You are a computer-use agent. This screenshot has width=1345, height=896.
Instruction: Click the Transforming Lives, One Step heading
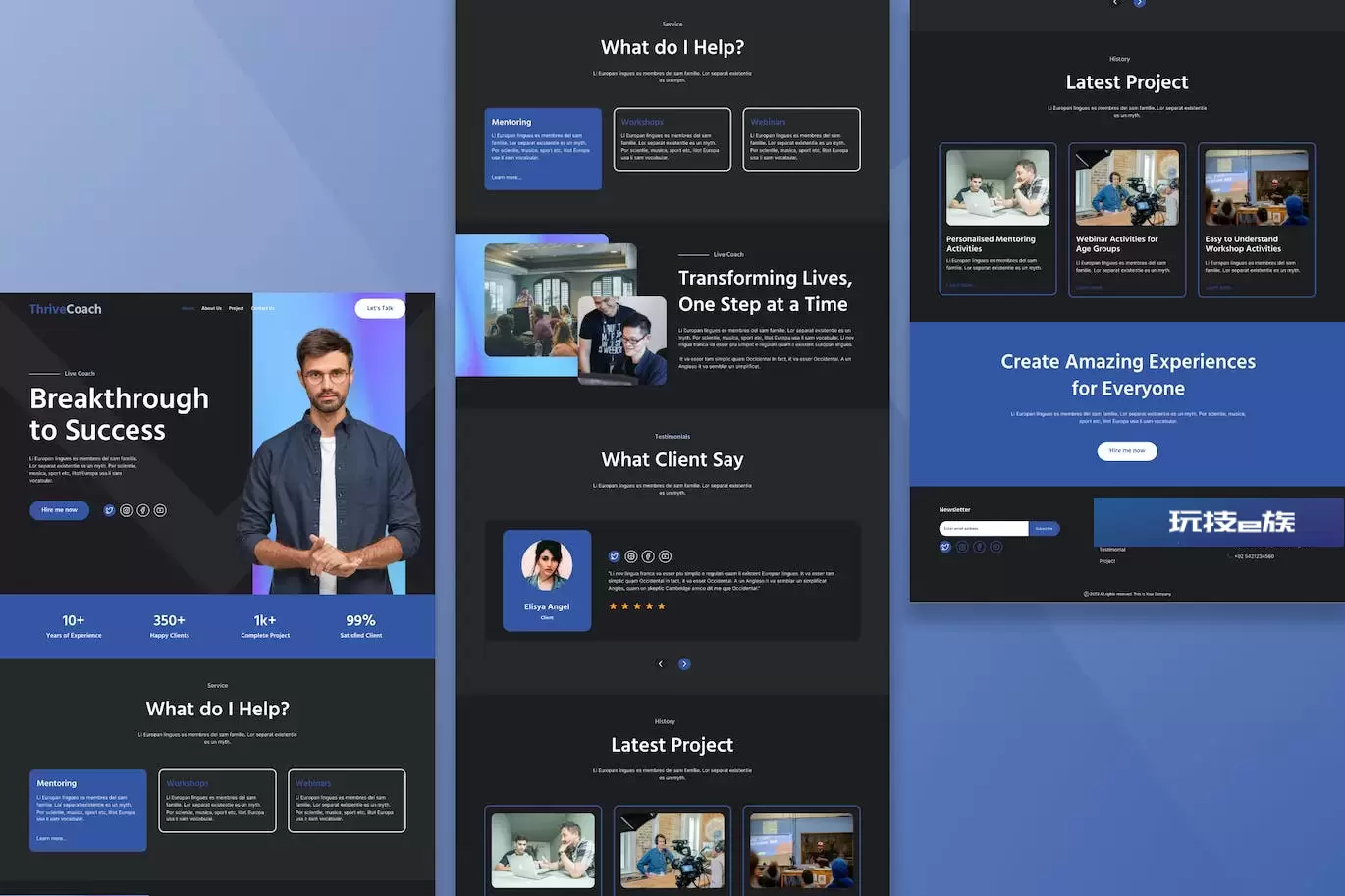pyautogui.click(x=765, y=290)
